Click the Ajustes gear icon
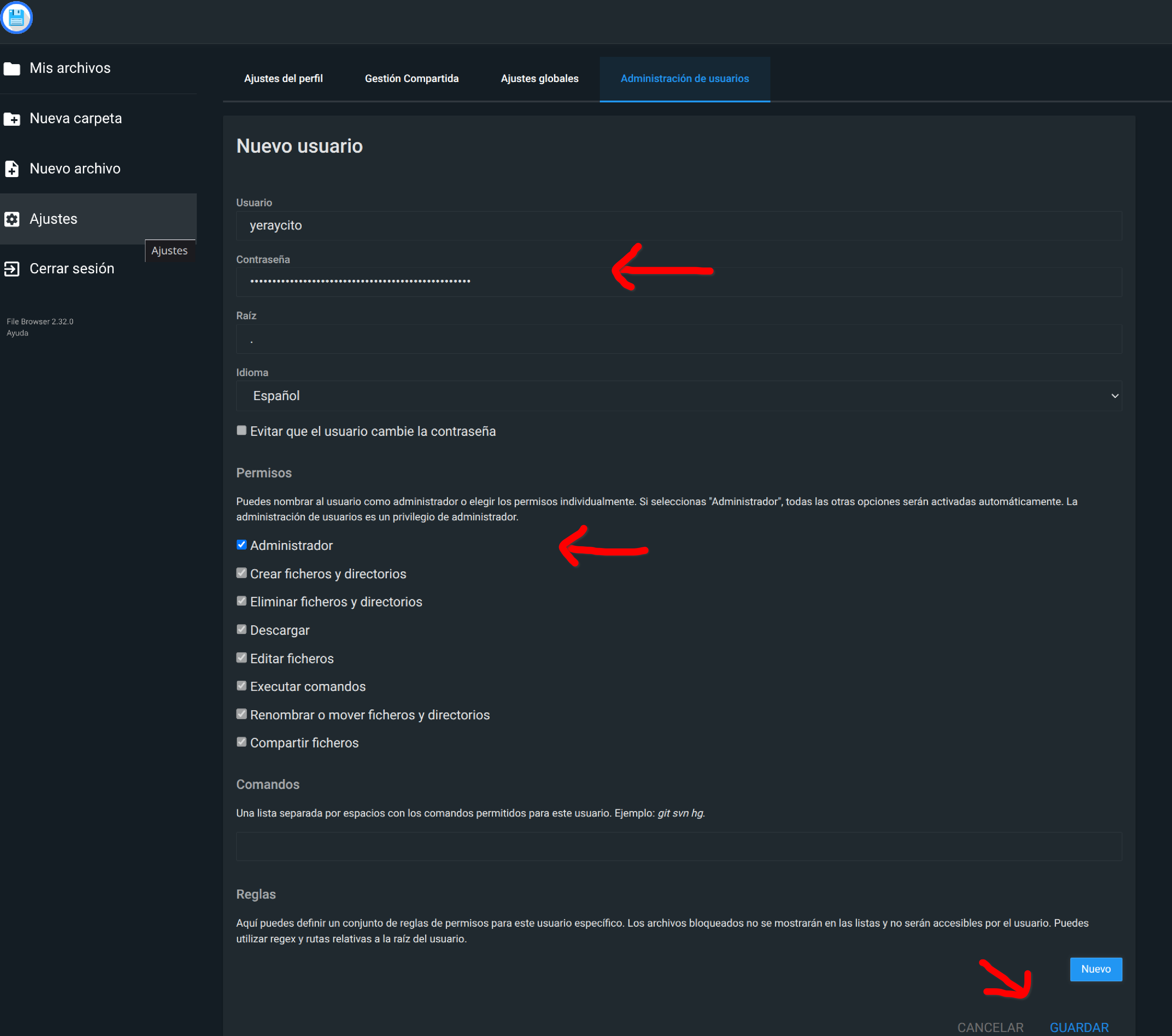 click(12, 219)
